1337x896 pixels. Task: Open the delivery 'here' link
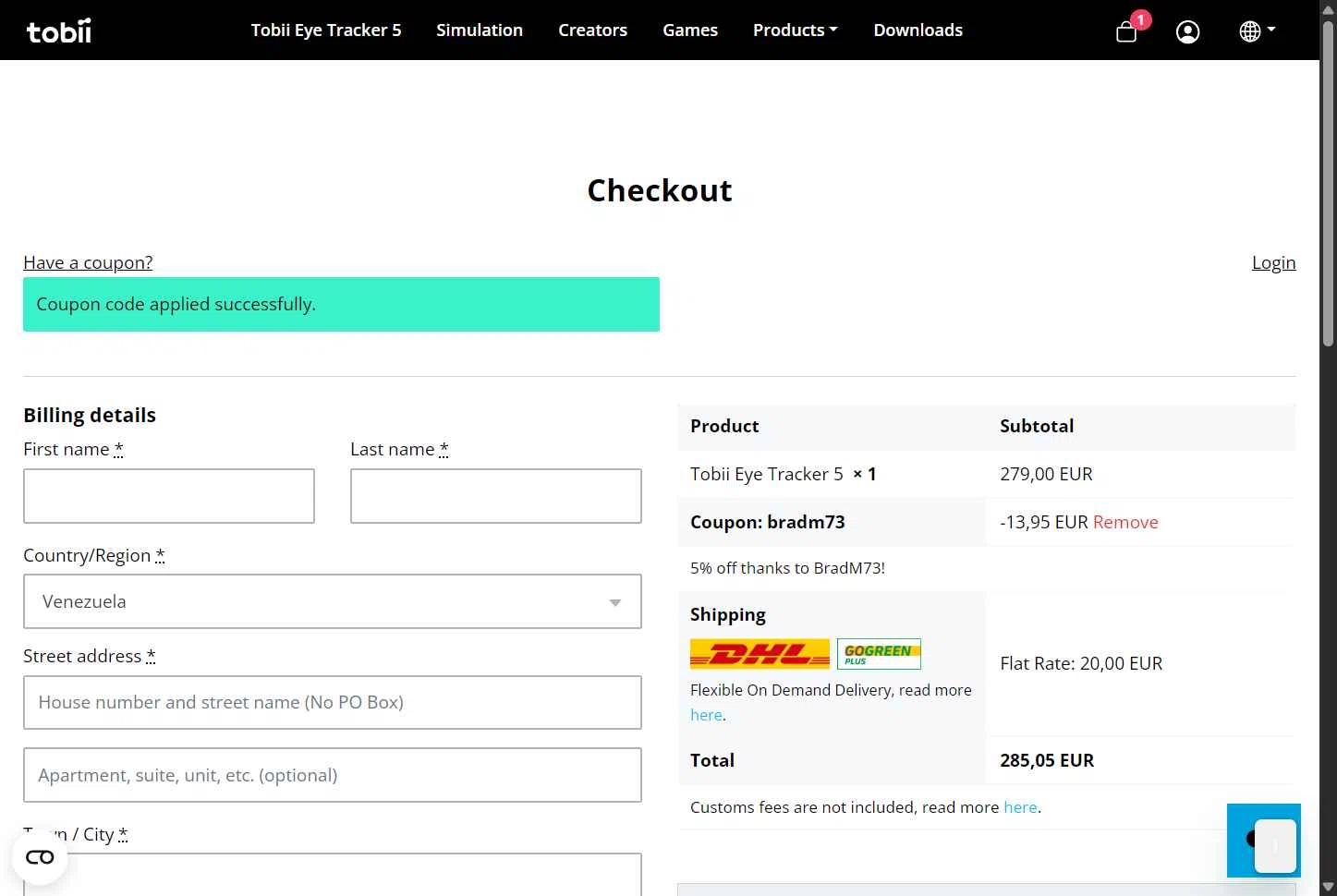(x=706, y=715)
